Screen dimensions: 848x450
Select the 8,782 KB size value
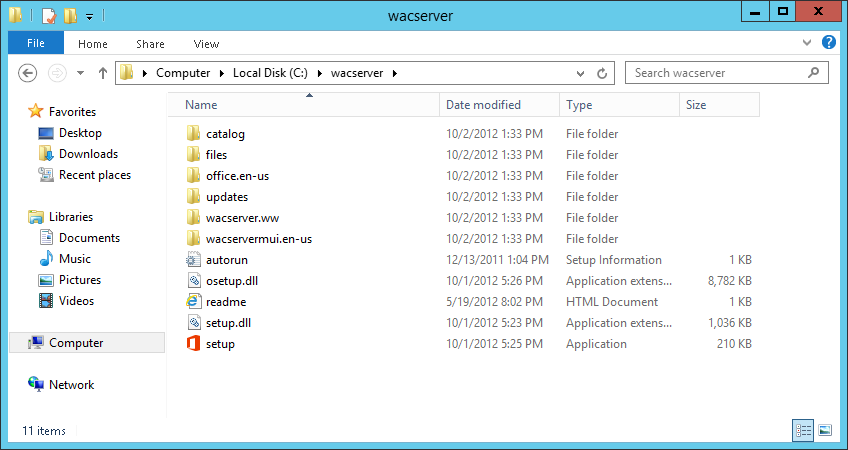pos(730,281)
